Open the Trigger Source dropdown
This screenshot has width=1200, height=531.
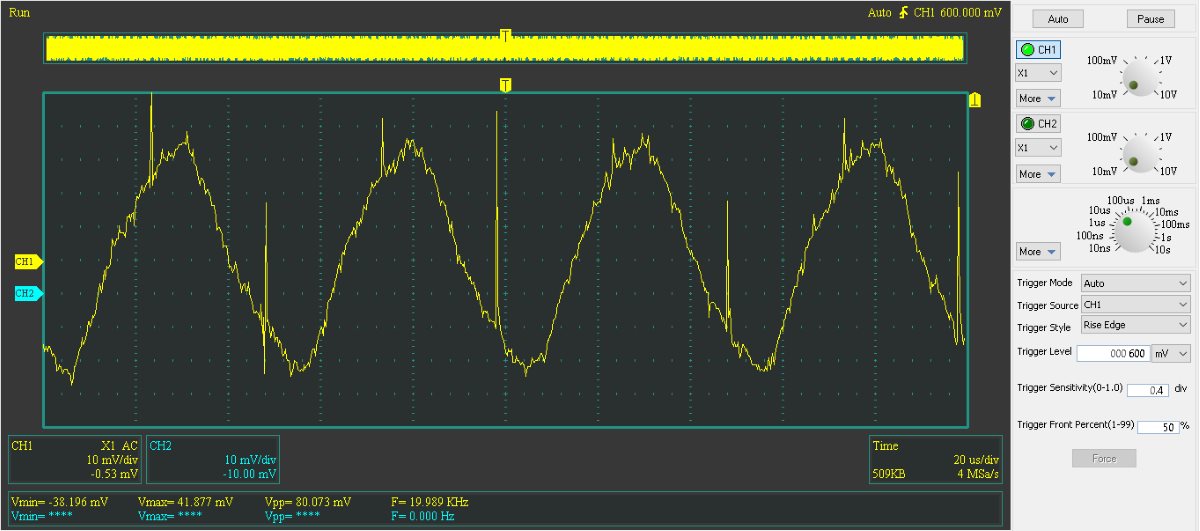point(1136,305)
